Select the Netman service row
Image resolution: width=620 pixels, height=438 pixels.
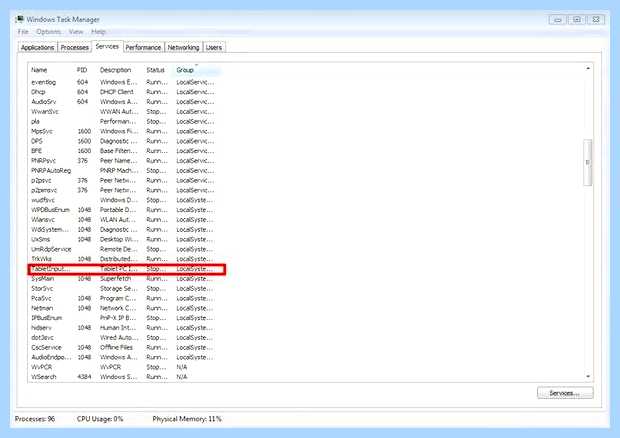123,308
